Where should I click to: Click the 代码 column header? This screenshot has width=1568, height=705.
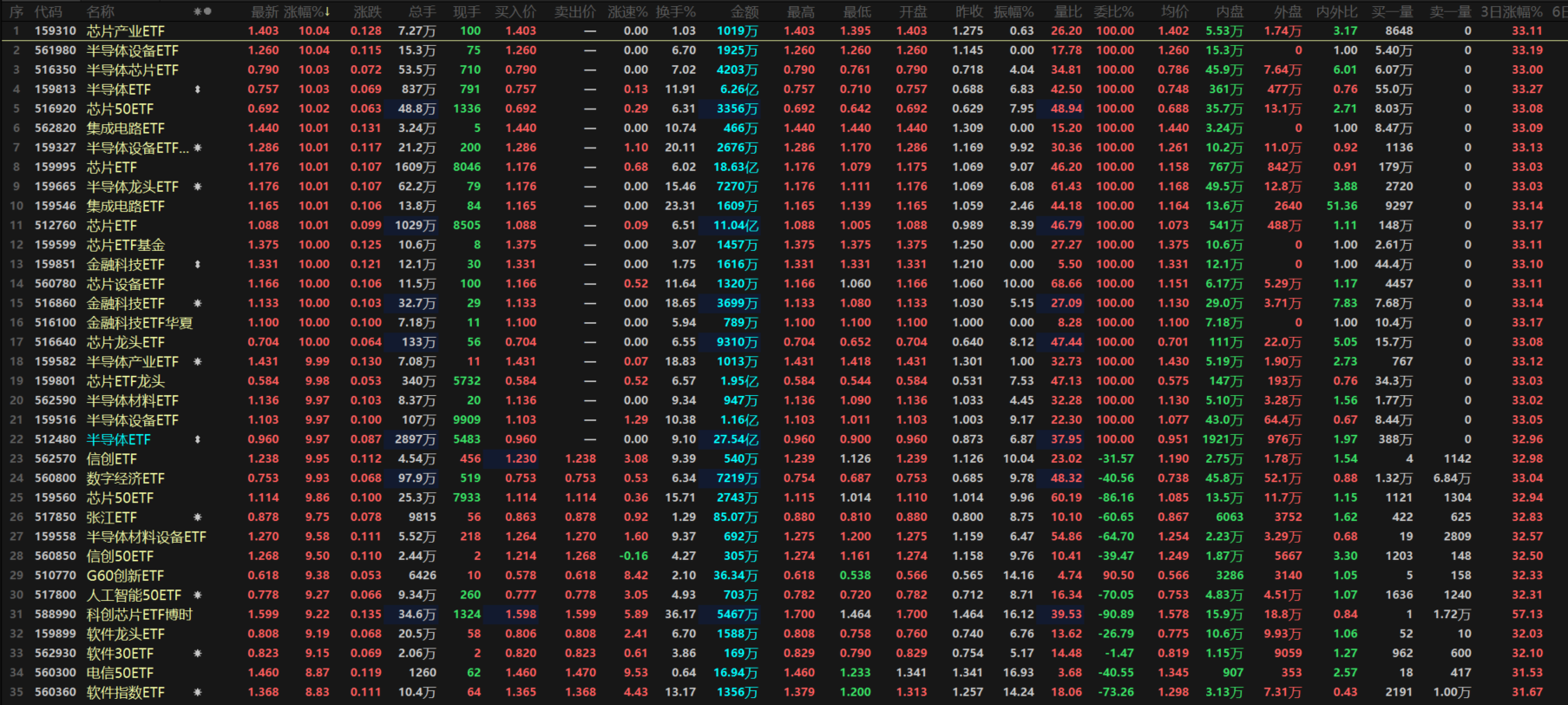tap(48, 11)
